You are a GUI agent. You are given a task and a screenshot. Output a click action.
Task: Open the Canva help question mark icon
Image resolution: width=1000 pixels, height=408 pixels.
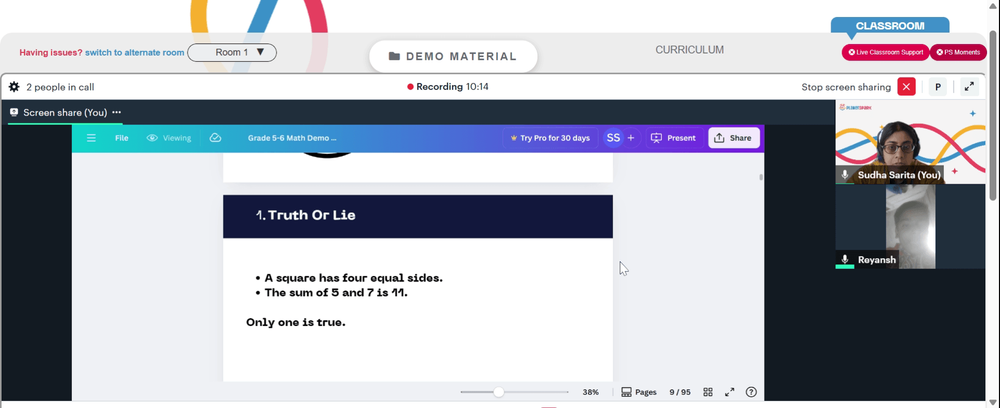point(751,392)
